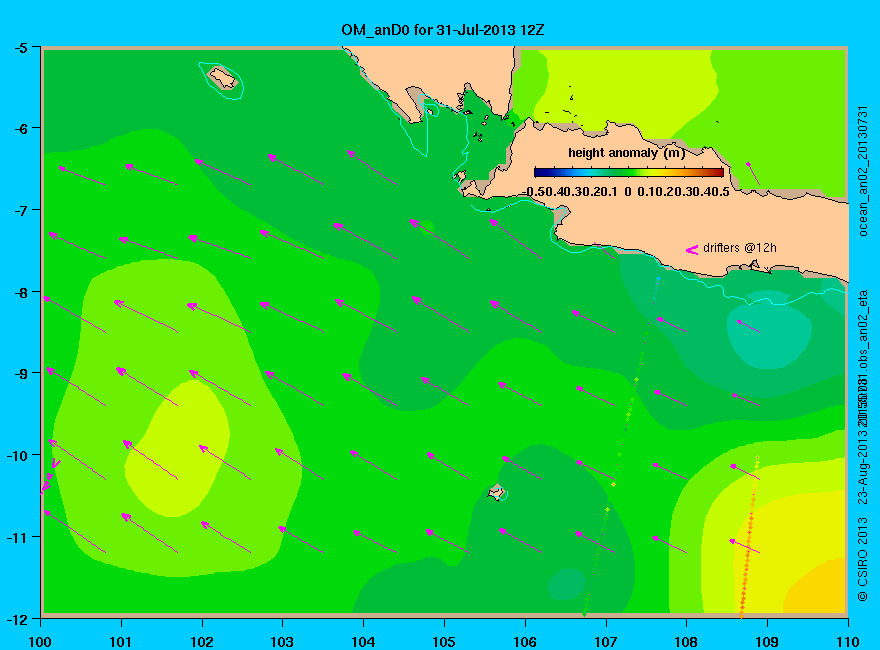This screenshot has width=880, height=650.
Task: Click the longitude label "102"
Action: point(201,642)
